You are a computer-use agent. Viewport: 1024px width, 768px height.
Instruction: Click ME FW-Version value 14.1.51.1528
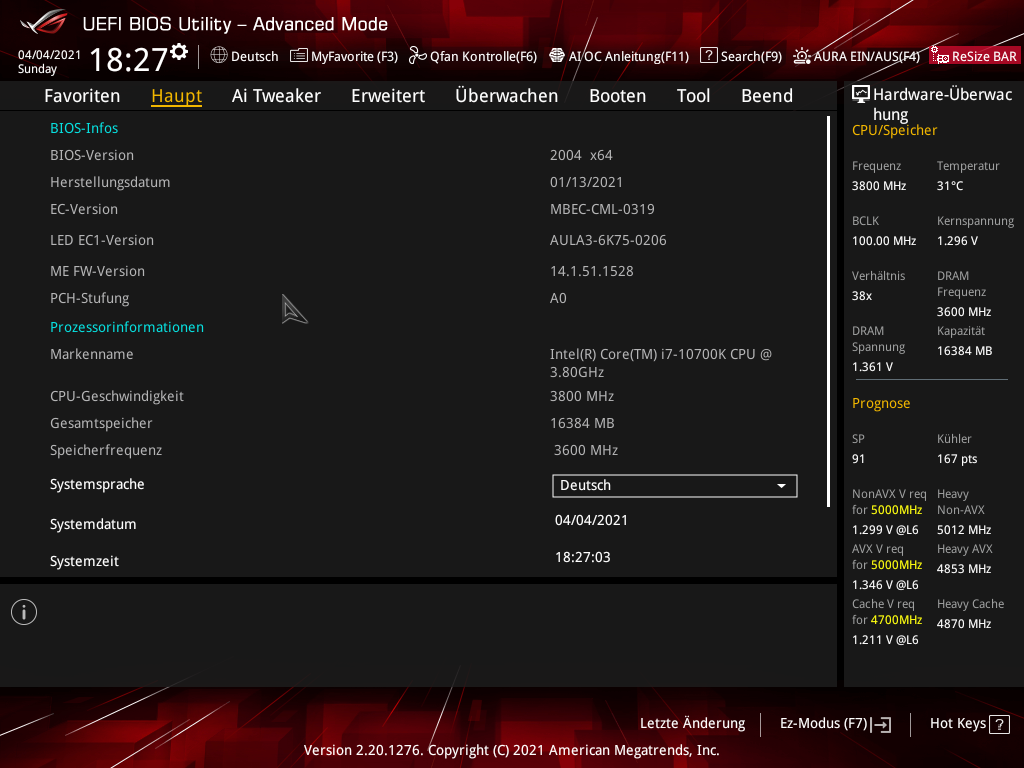click(x=592, y=271)
